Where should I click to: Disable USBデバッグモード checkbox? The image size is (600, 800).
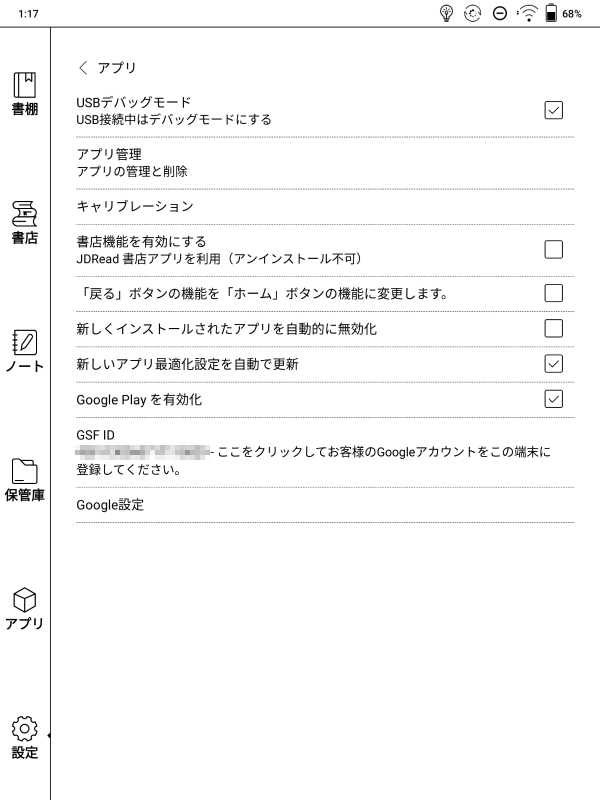point(555,108)
